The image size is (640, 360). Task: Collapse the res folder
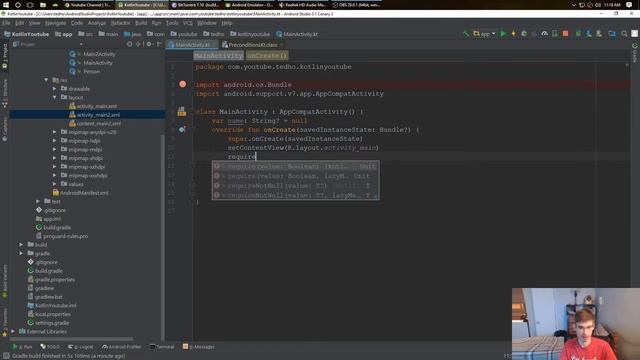(46, 80)
